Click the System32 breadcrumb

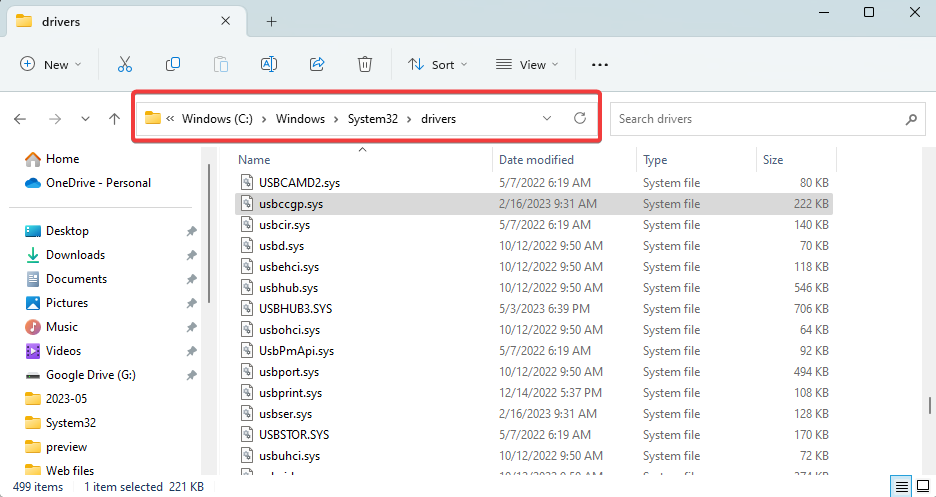(373, 119)
